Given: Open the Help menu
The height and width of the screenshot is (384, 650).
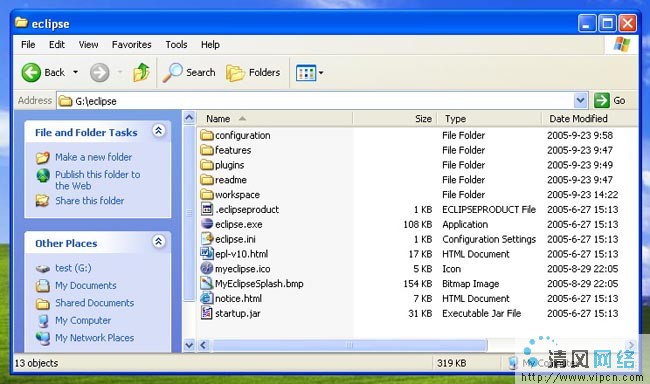Looking at the screenshot, I should (210, 44).
